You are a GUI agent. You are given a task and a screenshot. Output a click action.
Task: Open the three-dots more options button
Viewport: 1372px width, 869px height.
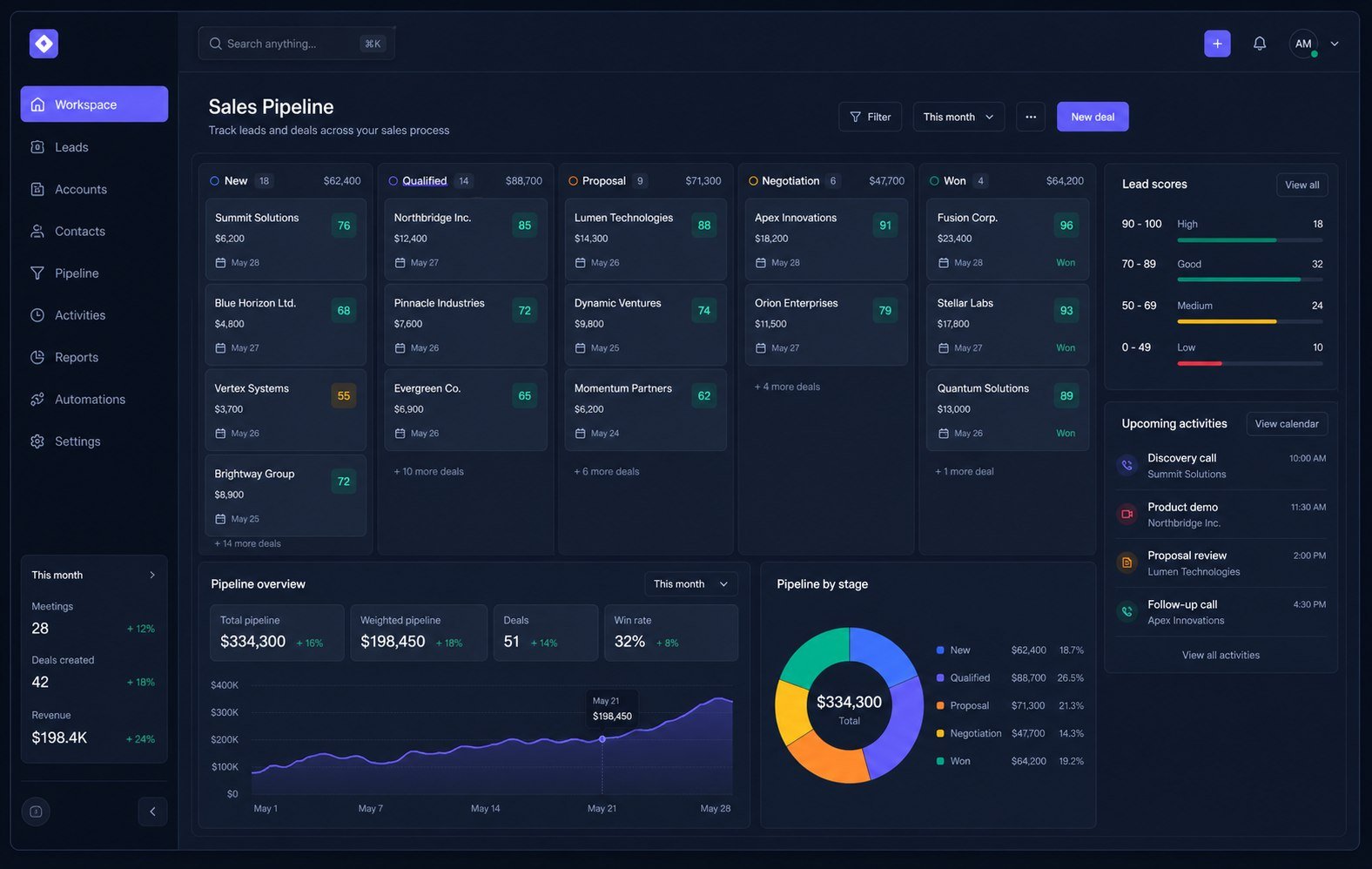[1031, 117]
